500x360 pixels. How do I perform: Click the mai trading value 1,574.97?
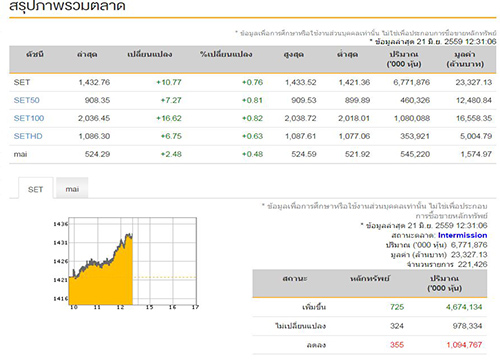476,154
